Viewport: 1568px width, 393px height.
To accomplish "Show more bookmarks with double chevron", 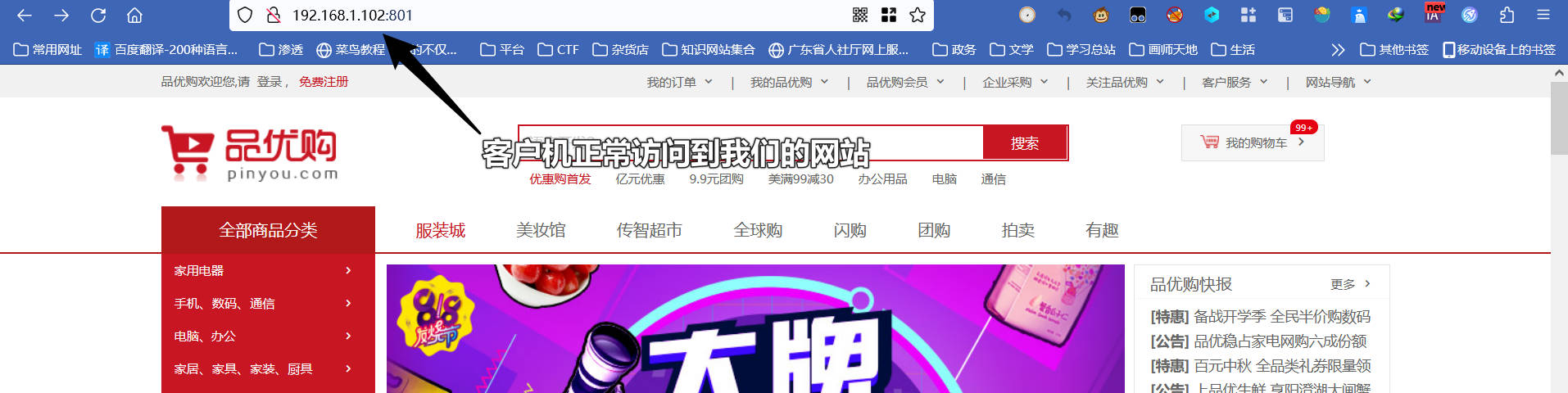I will pyautogui.click(x=1338, y=50).
